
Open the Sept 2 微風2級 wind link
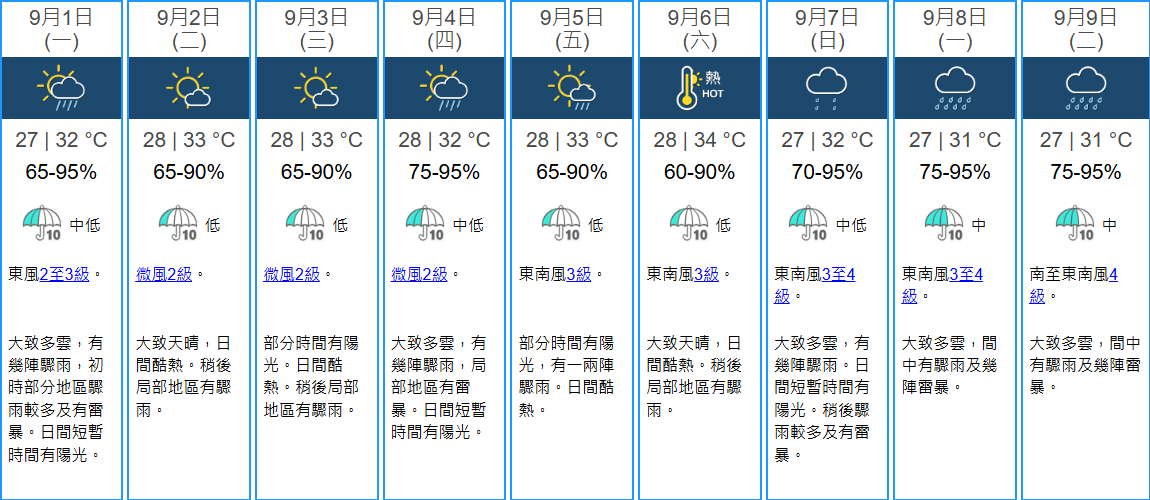[164, 274]
